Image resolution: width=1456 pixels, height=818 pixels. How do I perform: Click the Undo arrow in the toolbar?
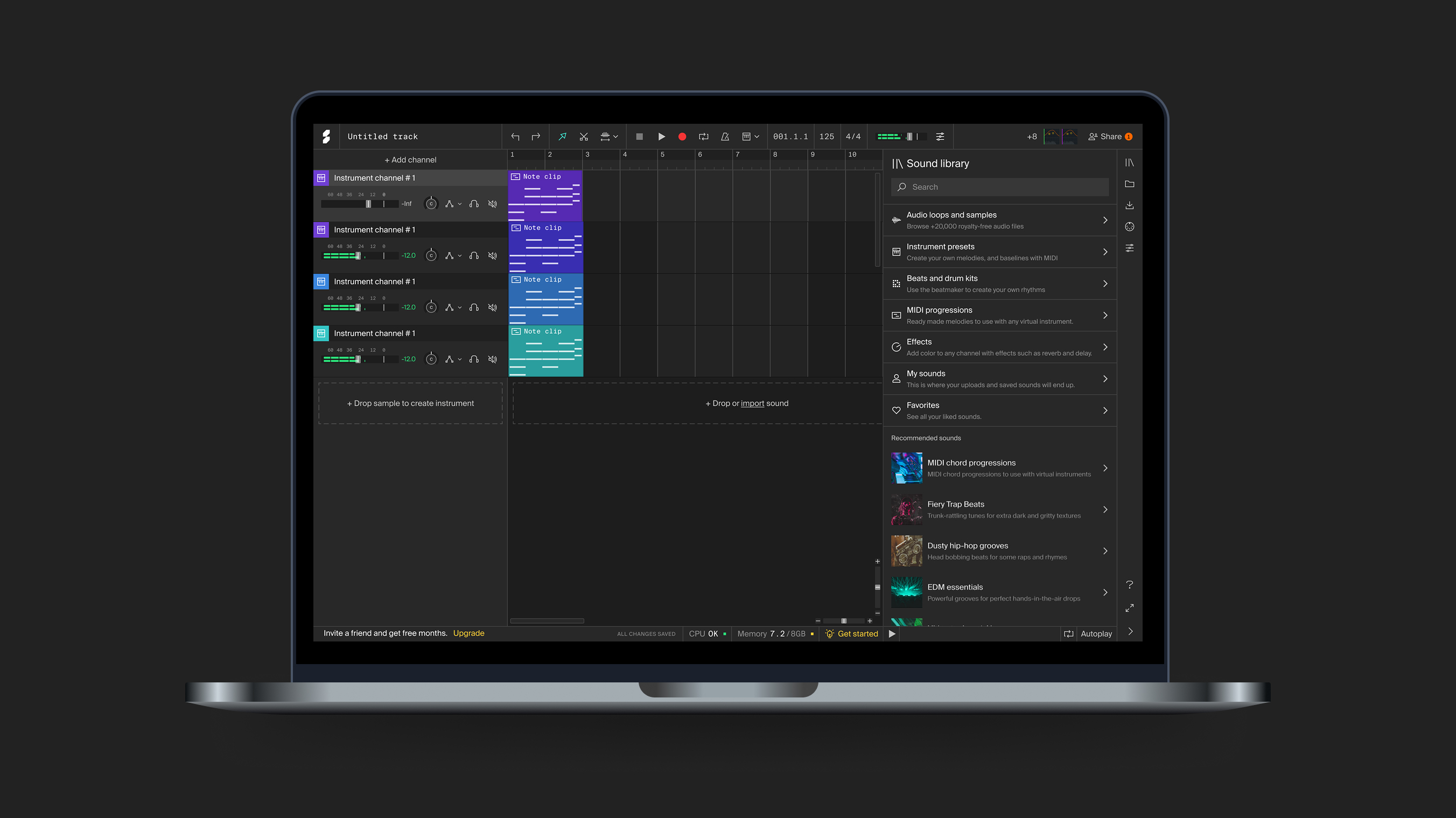(x=515, y=137)
